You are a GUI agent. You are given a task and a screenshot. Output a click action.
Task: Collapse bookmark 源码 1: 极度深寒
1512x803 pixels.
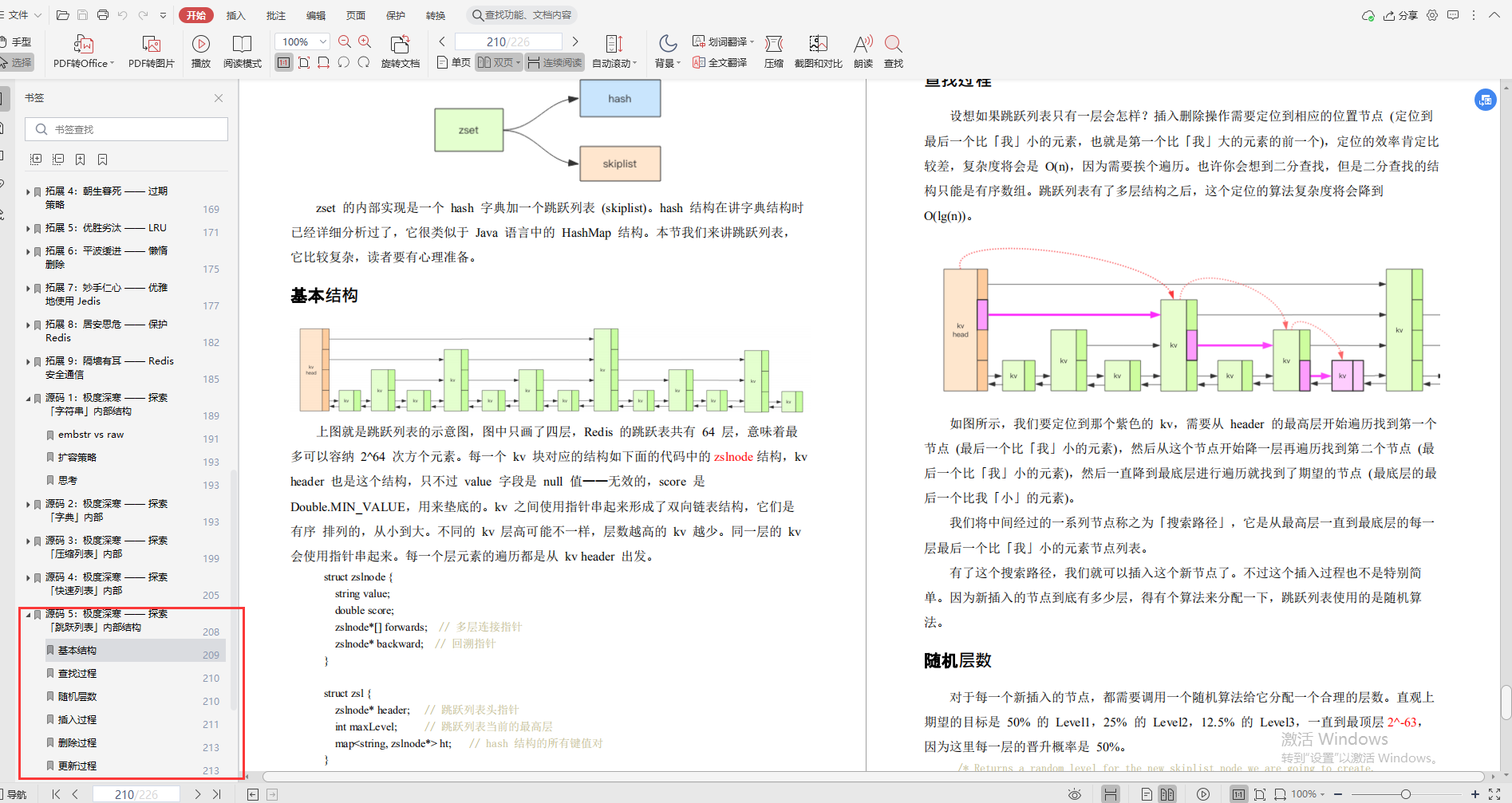point(28,398)
